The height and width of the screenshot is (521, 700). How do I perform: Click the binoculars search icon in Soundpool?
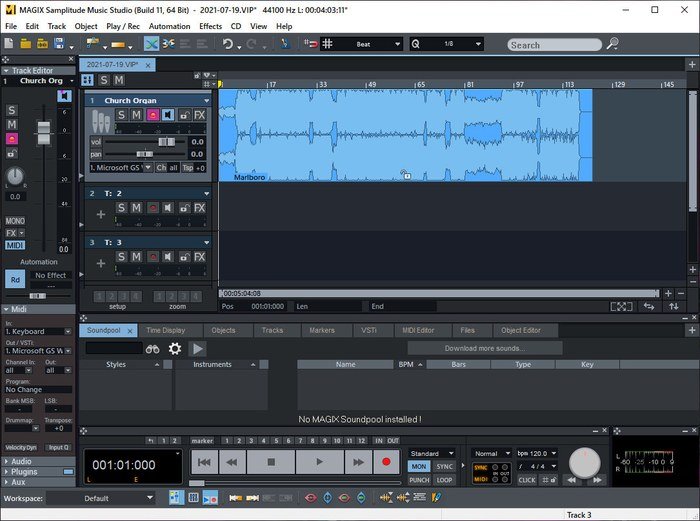pos(153,348)
